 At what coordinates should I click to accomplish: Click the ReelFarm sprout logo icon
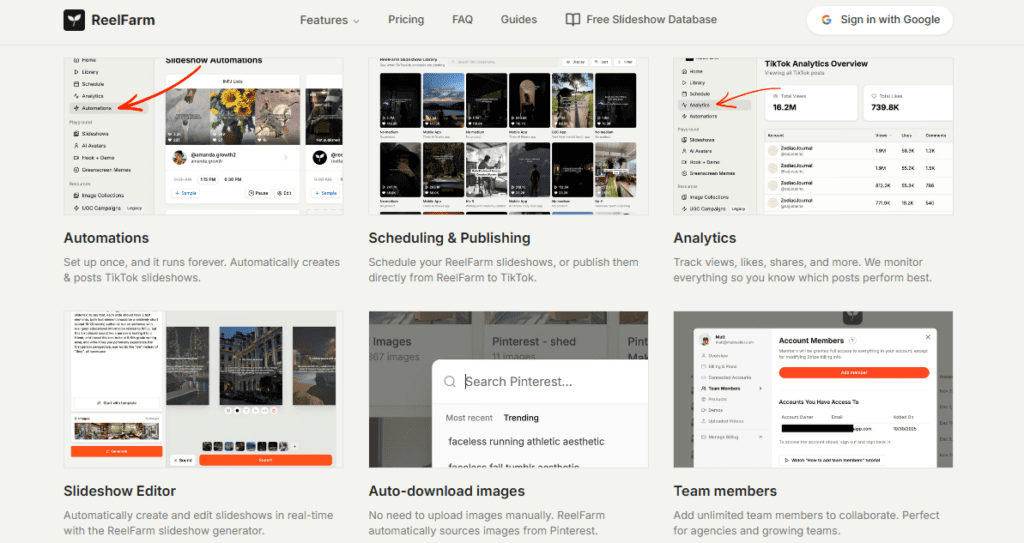tap(75, 20)
